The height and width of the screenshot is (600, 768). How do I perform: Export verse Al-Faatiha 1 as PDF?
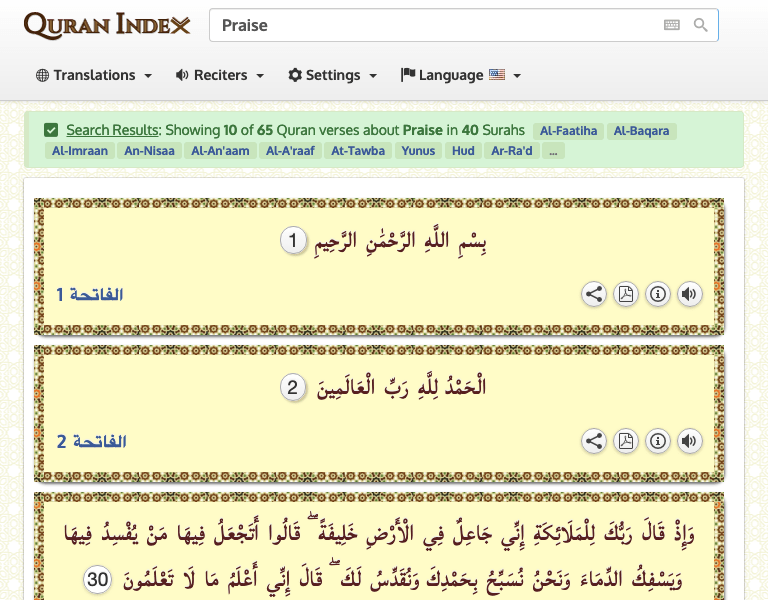point(625,294)
